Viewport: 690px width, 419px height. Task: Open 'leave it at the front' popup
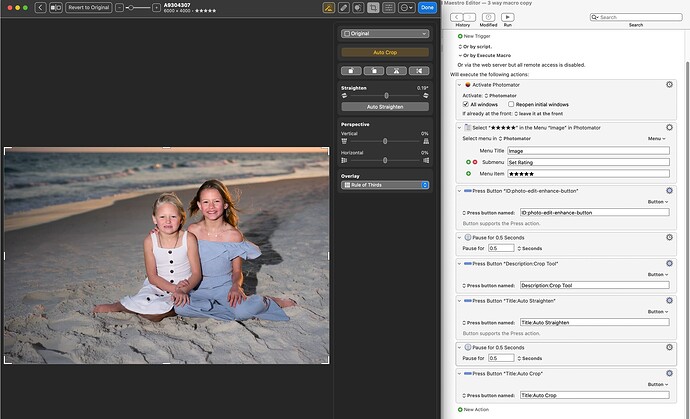(539, 114)
